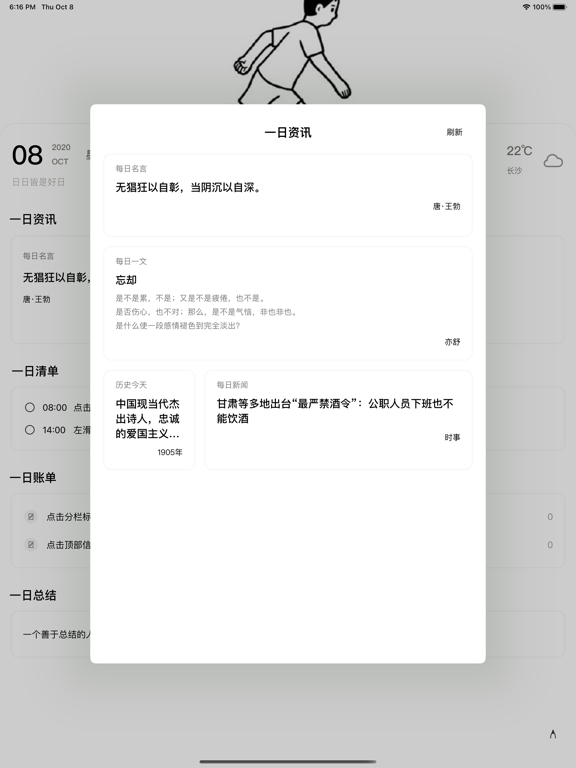Tap the background 一日资讯 section heading
Viewport: 576px width, 768px height.
[33, 219]
